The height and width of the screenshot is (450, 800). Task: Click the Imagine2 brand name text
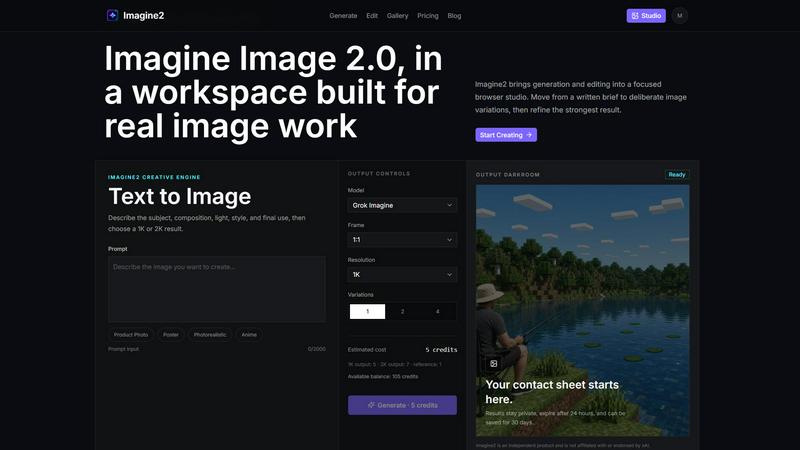point(143,15)
